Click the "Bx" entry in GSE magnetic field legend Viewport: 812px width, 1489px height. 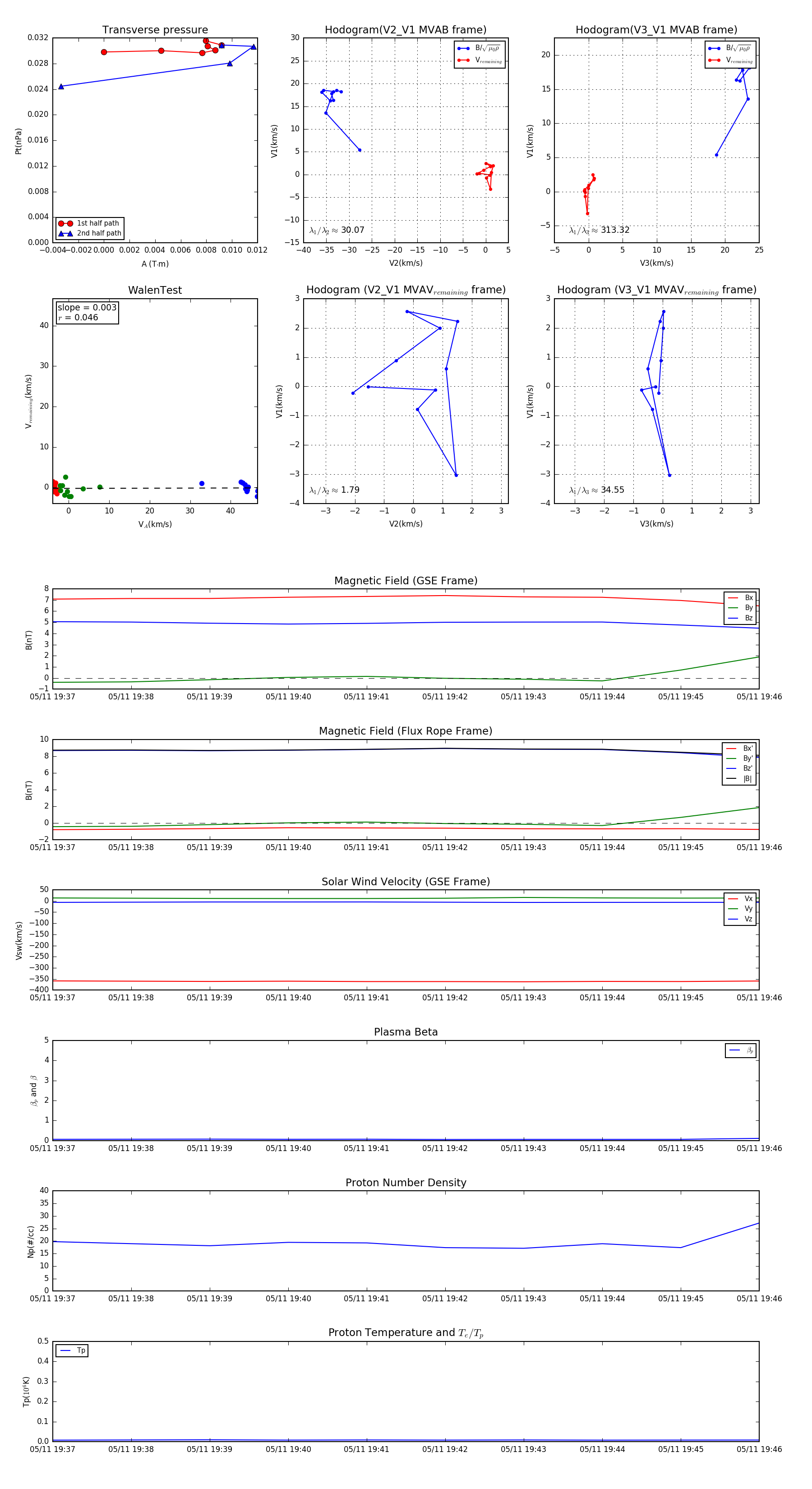(x=740, y=598)
